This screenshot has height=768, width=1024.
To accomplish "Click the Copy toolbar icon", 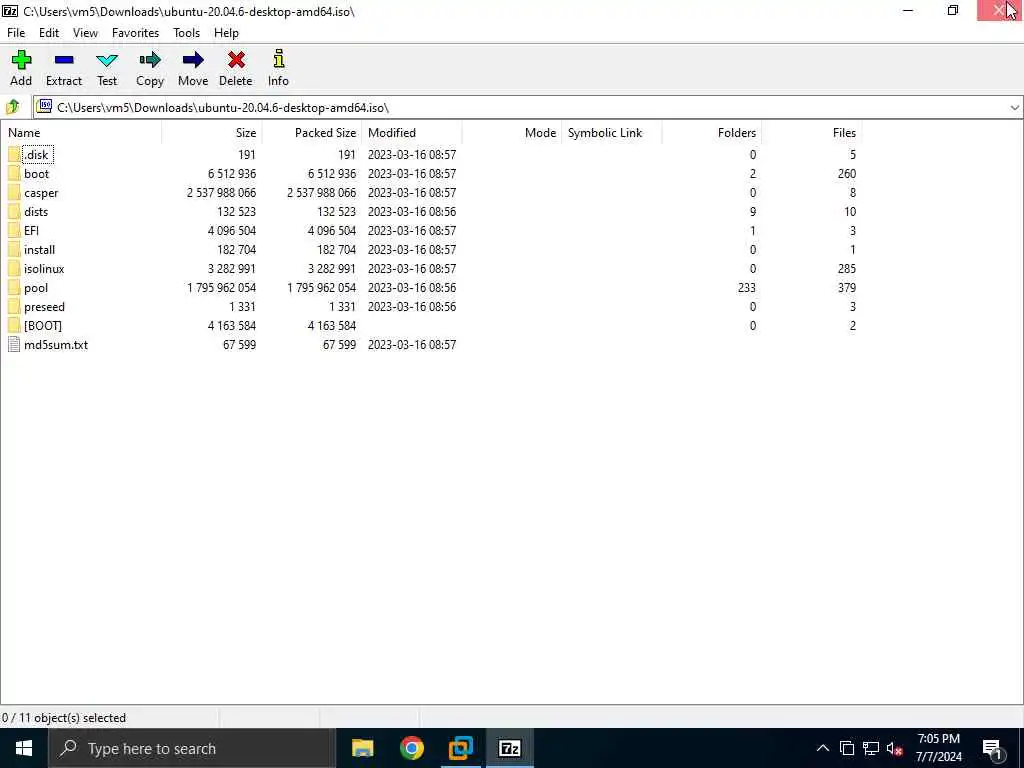I will pos(150,60).
